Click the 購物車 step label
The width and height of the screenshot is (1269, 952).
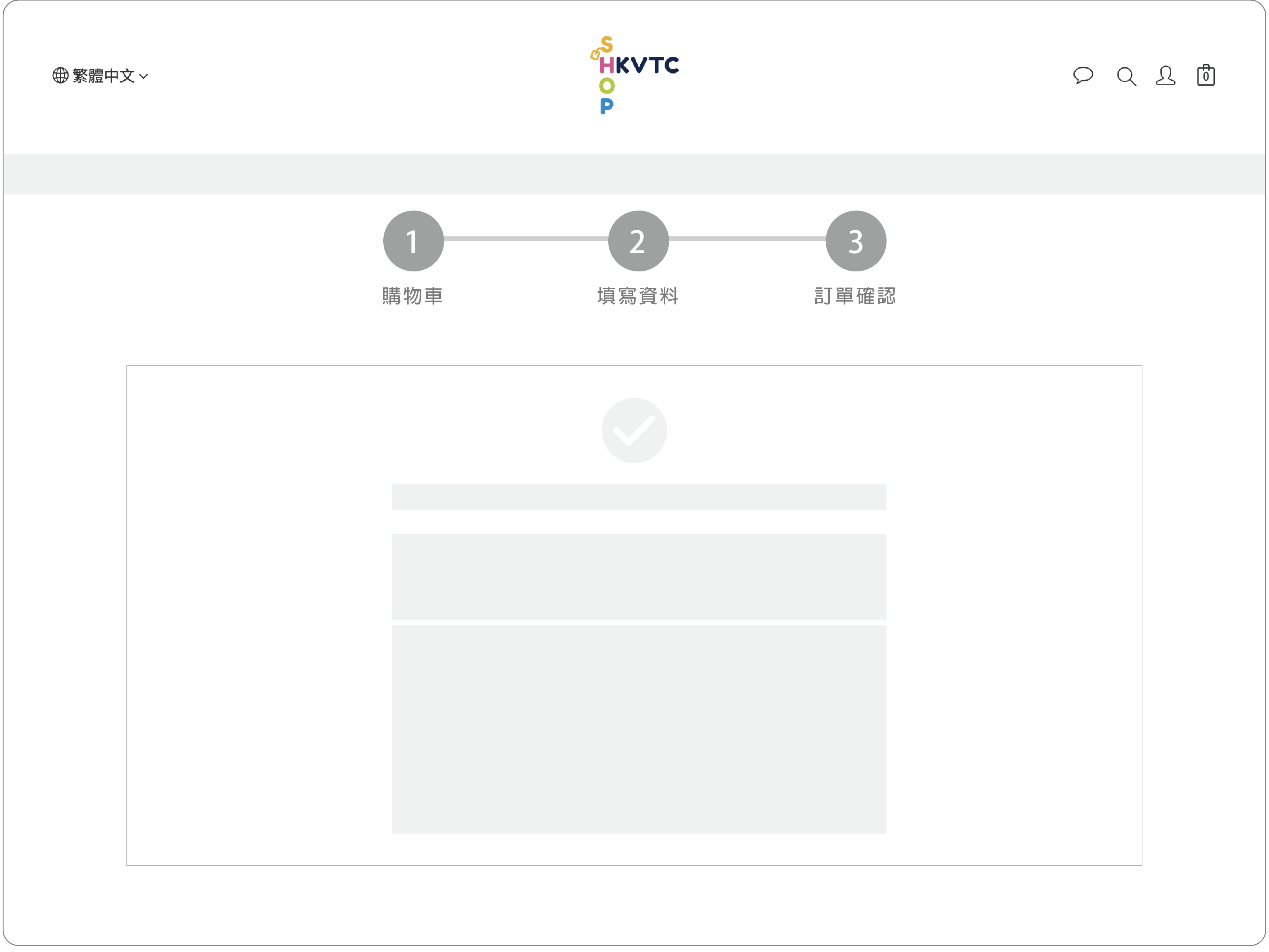(x=413, y=295)
